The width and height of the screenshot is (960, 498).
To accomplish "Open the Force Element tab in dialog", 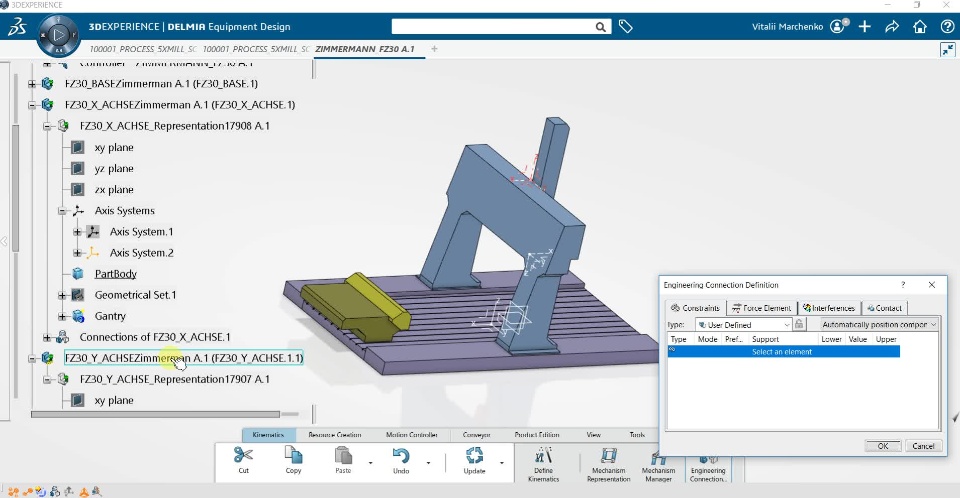I will [762, 307].
